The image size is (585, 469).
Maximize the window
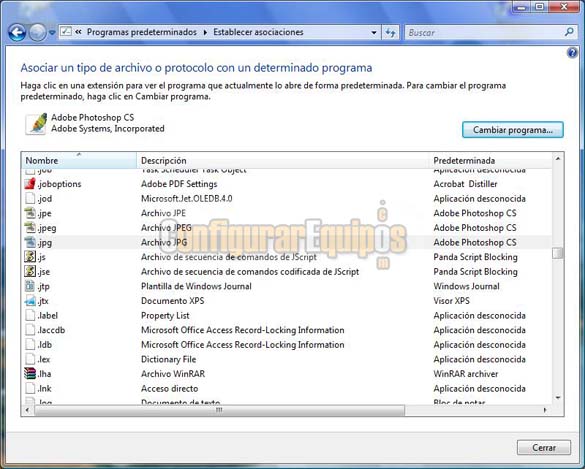(539, 7)
